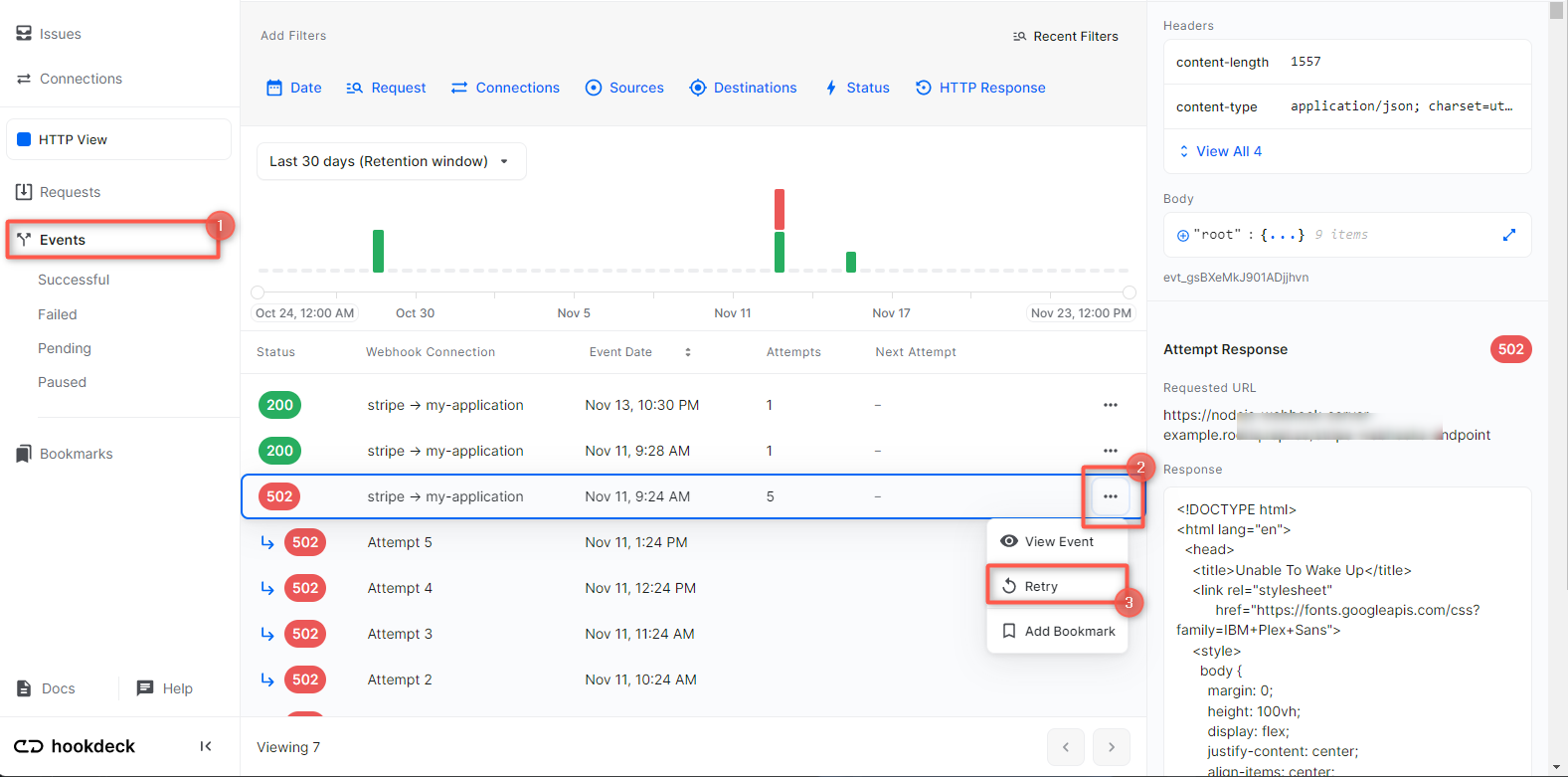Click the Next Attempt column header
1568x777 pixels.
[x=916, y=352]
